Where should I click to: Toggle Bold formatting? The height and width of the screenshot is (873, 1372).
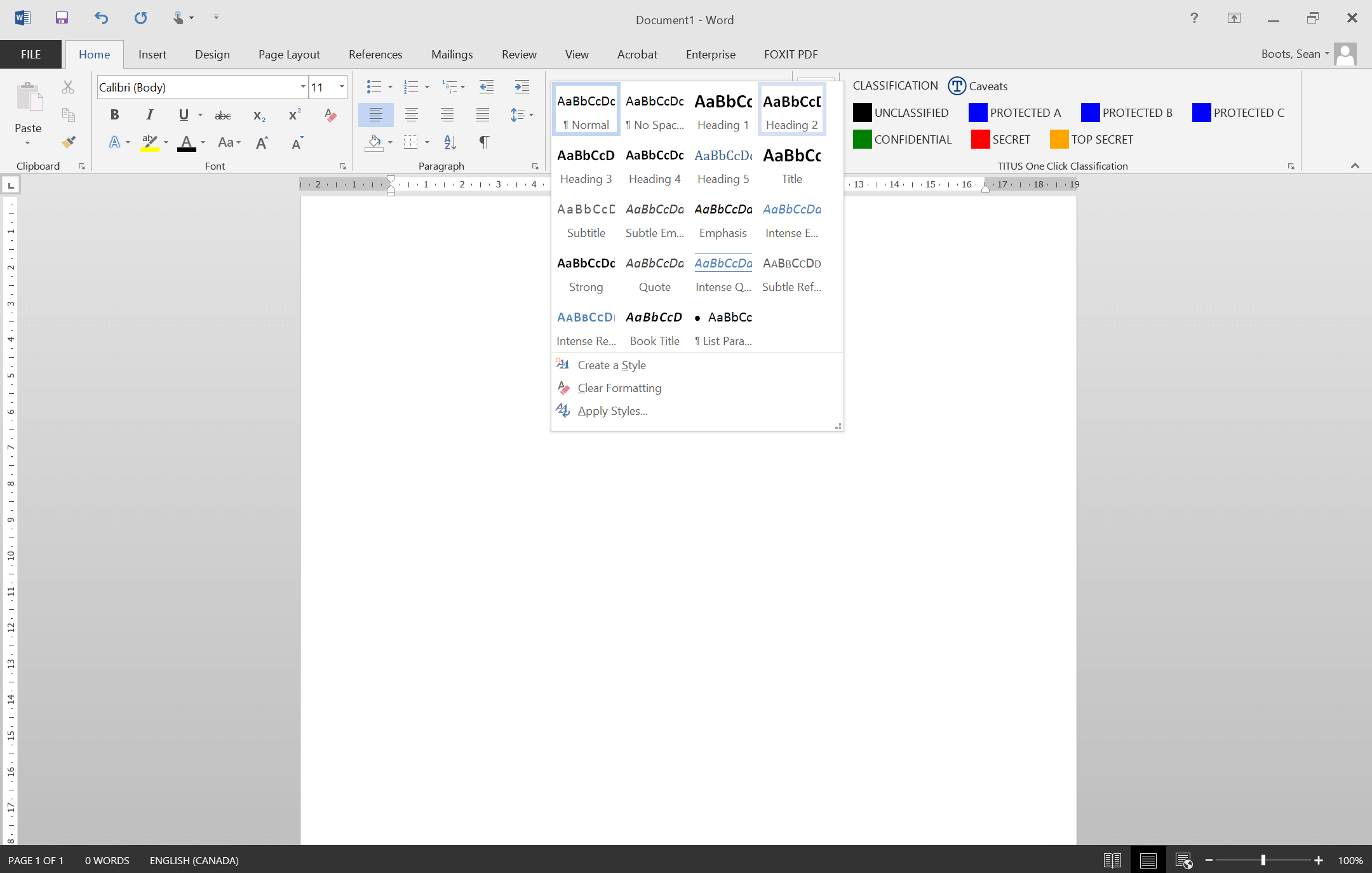114,115
